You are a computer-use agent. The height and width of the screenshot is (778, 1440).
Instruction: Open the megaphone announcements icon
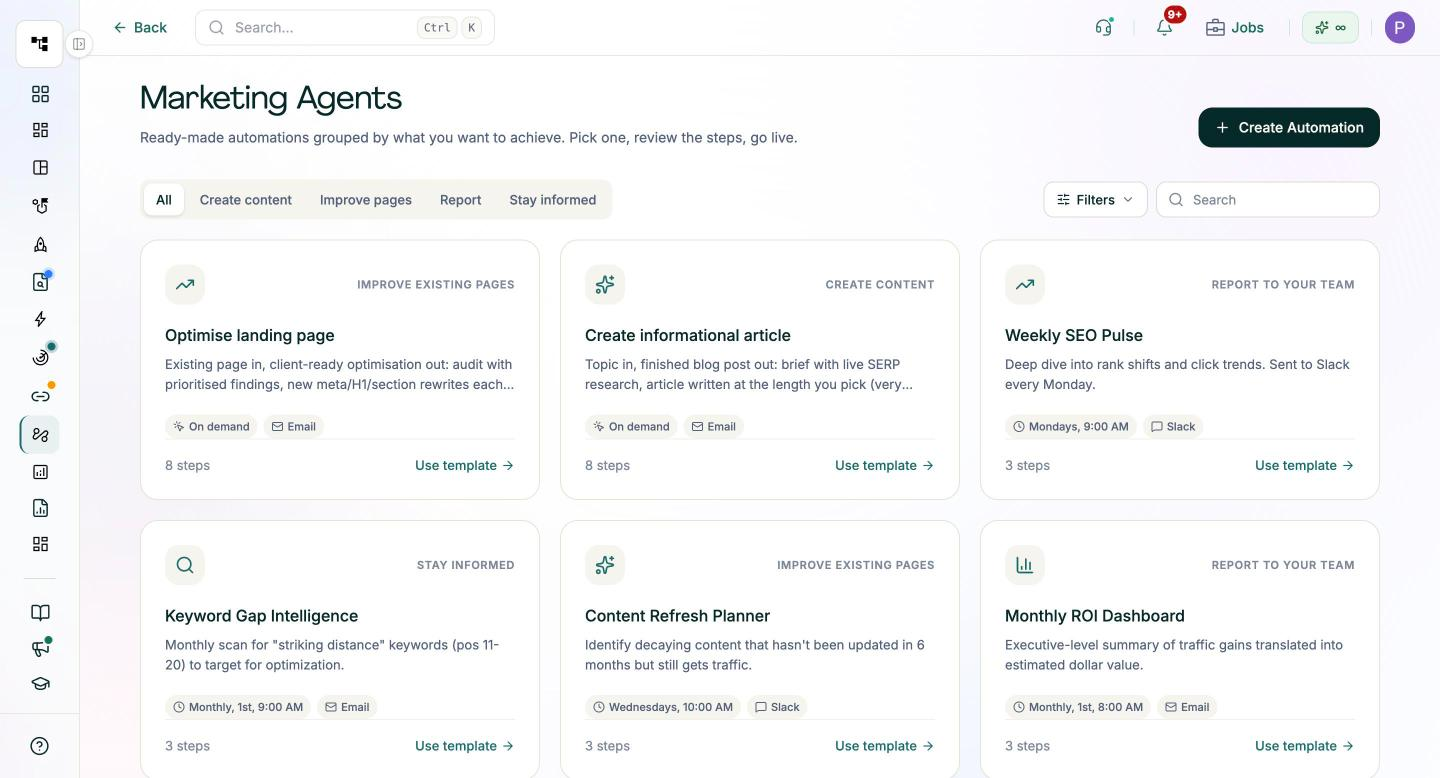40,648
